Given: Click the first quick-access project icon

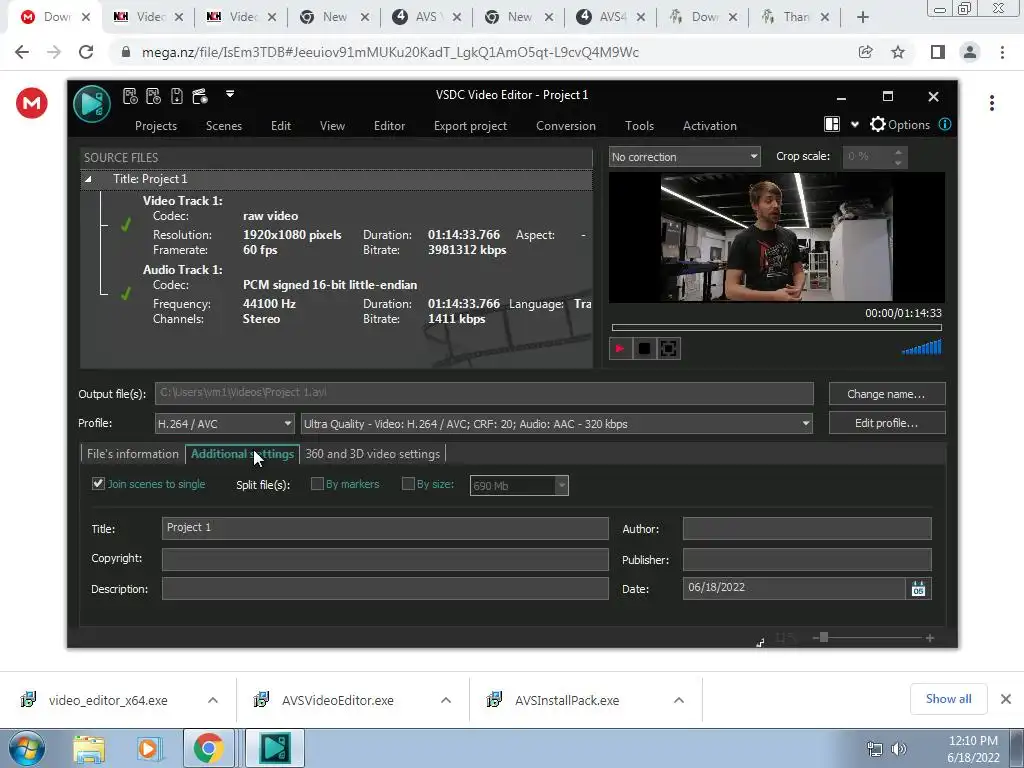Looking at the screenshot, I should (130, 97).
